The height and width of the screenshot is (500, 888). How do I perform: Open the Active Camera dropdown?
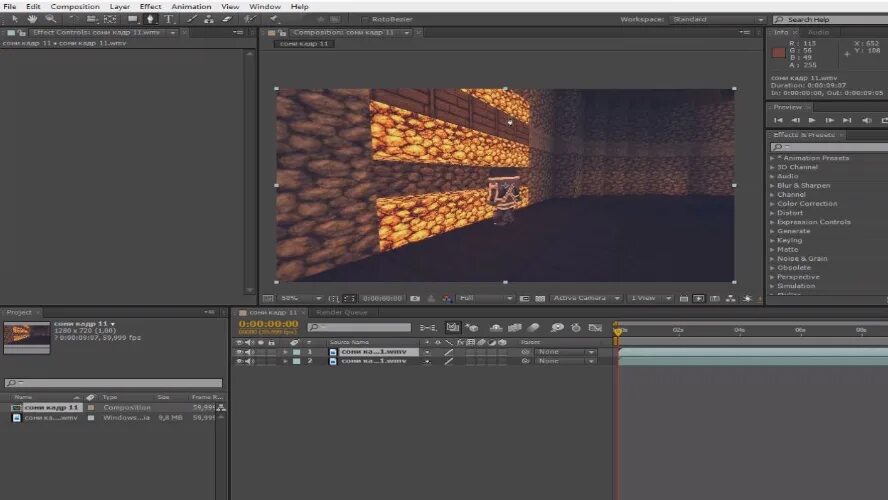tap(586, 298)
